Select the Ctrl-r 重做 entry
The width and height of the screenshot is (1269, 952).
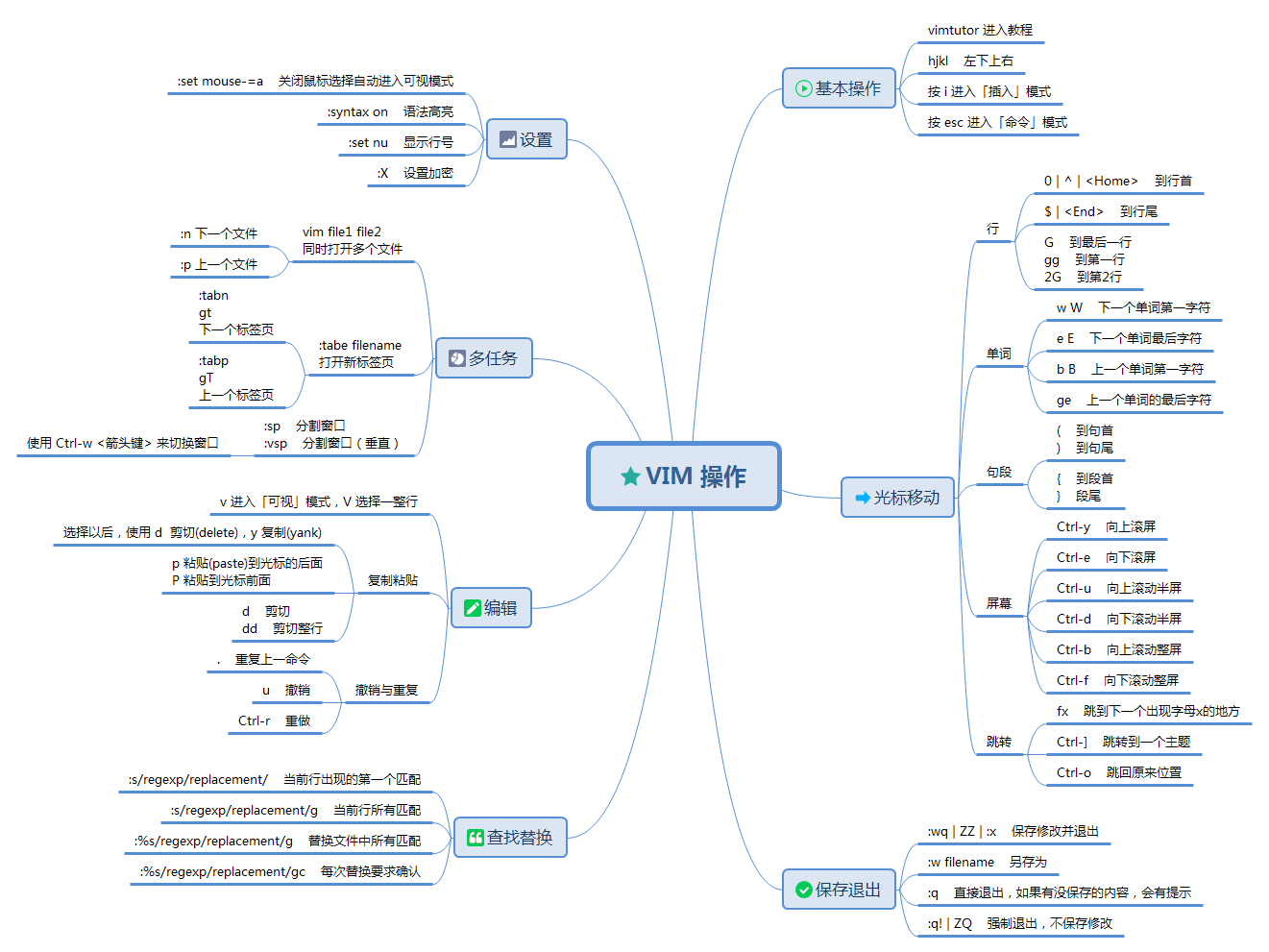(275, 720)
